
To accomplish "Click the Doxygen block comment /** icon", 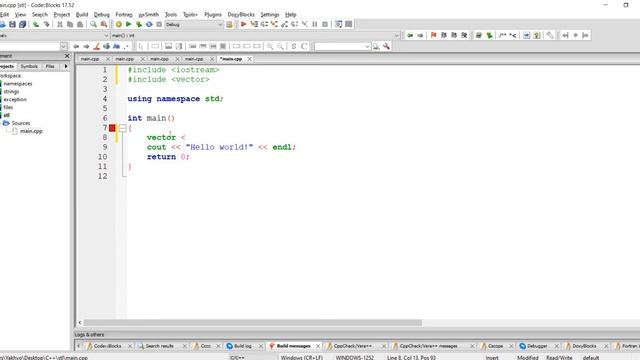I will point(502,36).
